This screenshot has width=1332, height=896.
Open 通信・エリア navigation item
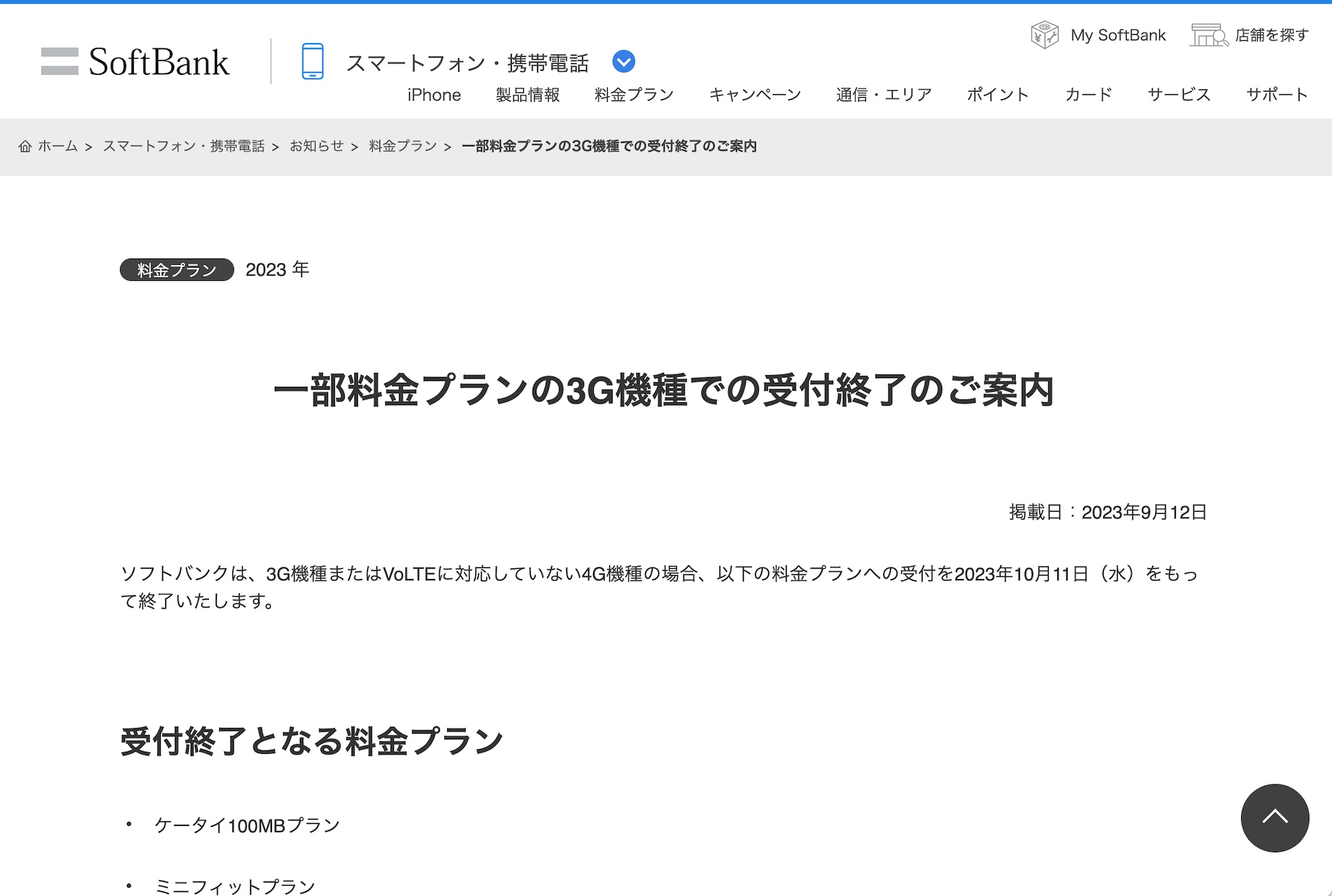pos(883,95)
